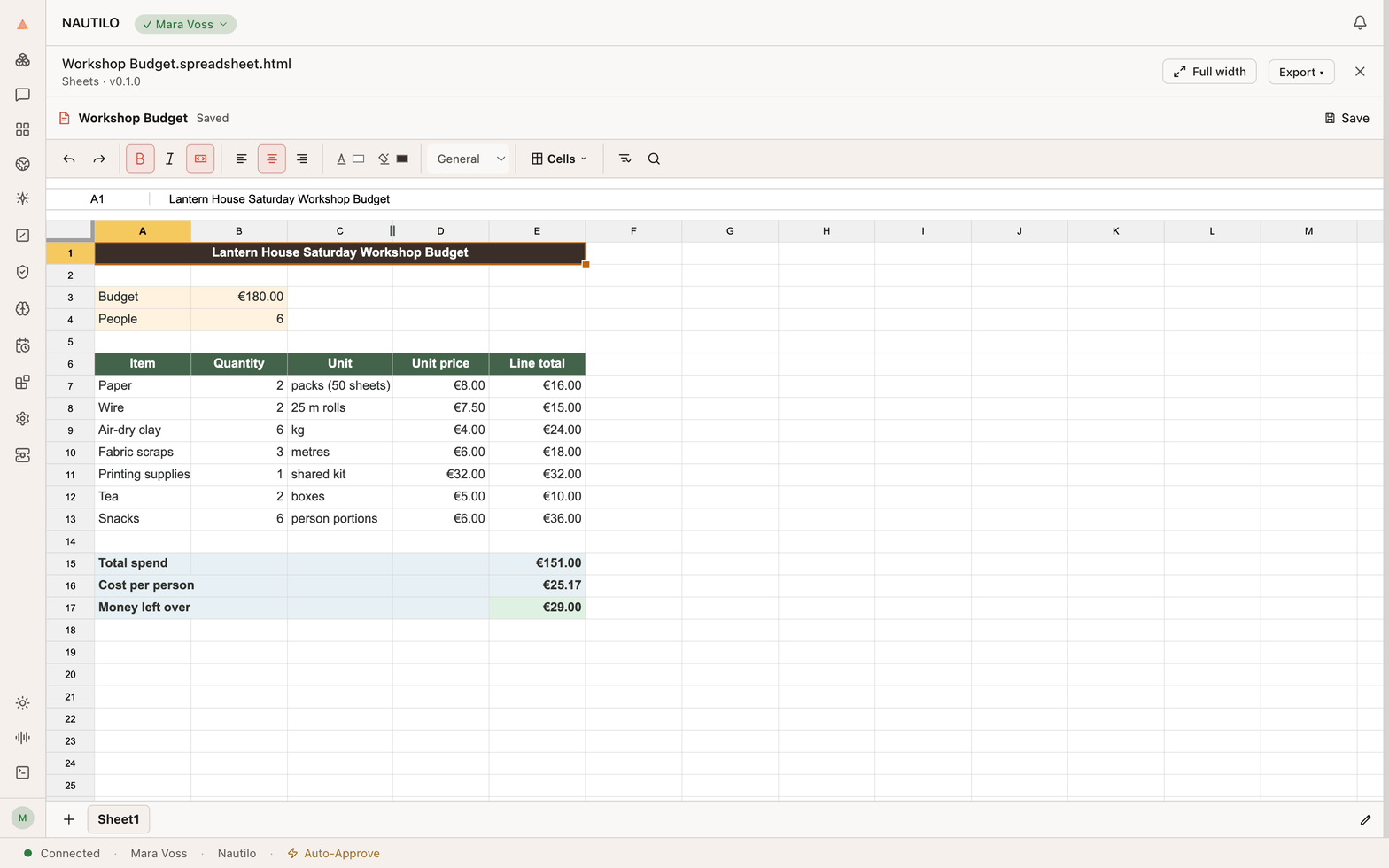Viewport: 1389px width, 868px height.
Task: Select the Printing supplies cell
Action: point(143,474)
